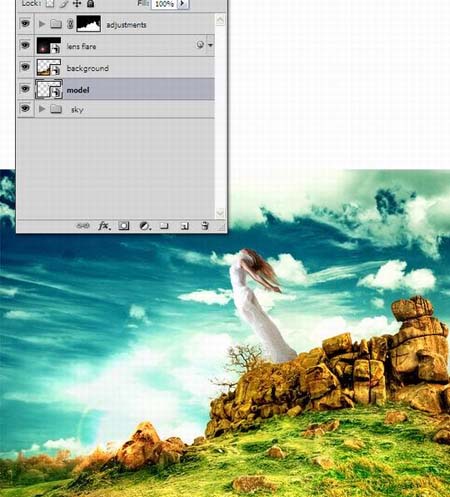Open the Fill percentage flyout arrow
The image size is (450, 497).
[182, 3]
